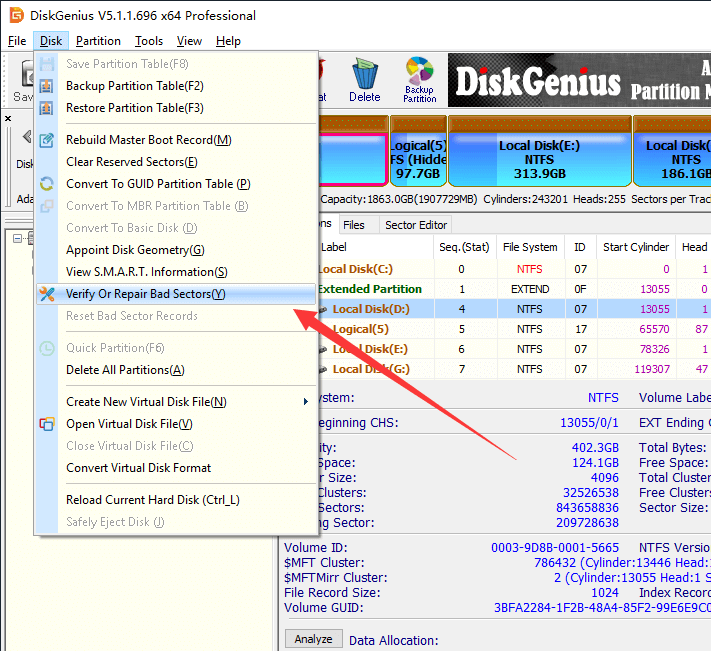This screenshot has height=651, width=711.
Task: Collapse the disk tree node
Action: click(17, 238)
